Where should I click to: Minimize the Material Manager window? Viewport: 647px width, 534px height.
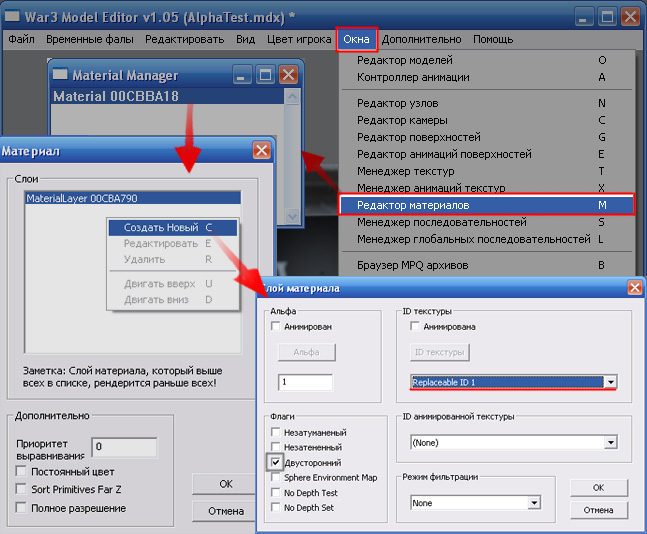(x=242, y=75)
